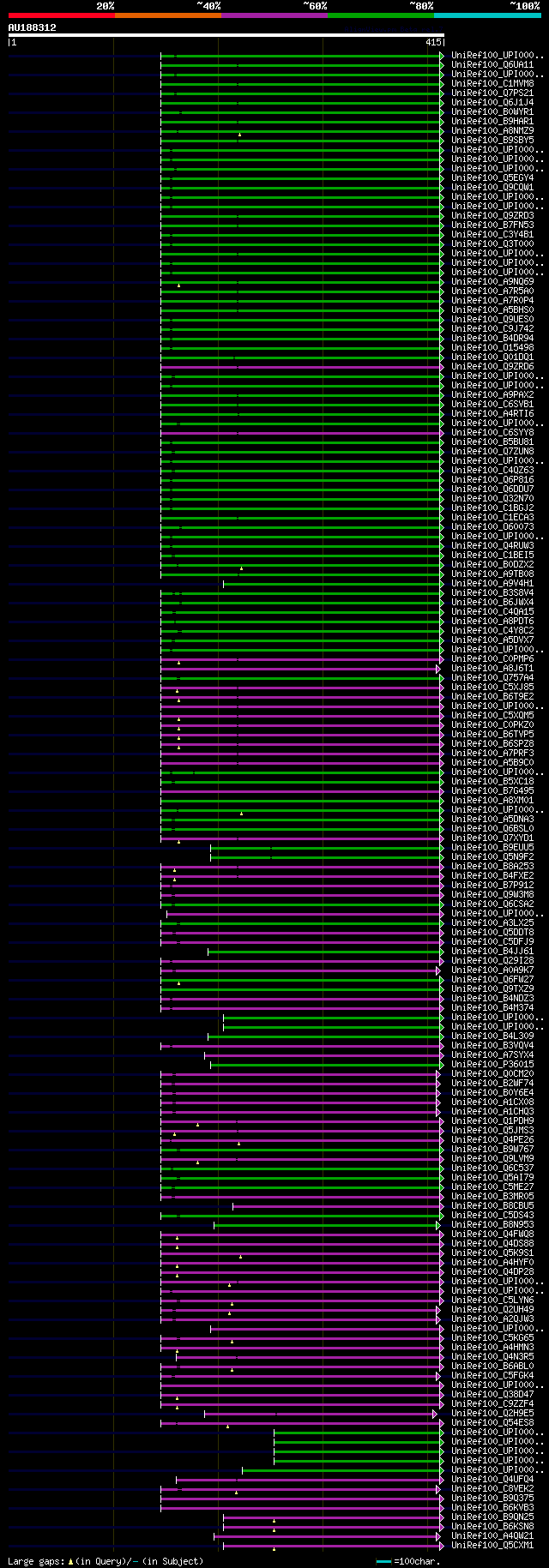Click the 'Large gaps' legend text
549x1568 pixels.
coord(35,1561)
